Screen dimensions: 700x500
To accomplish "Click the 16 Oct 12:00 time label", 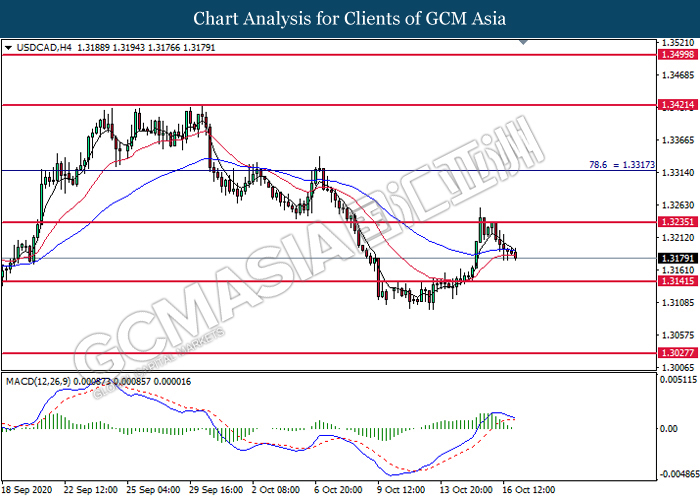I will 529,490.
